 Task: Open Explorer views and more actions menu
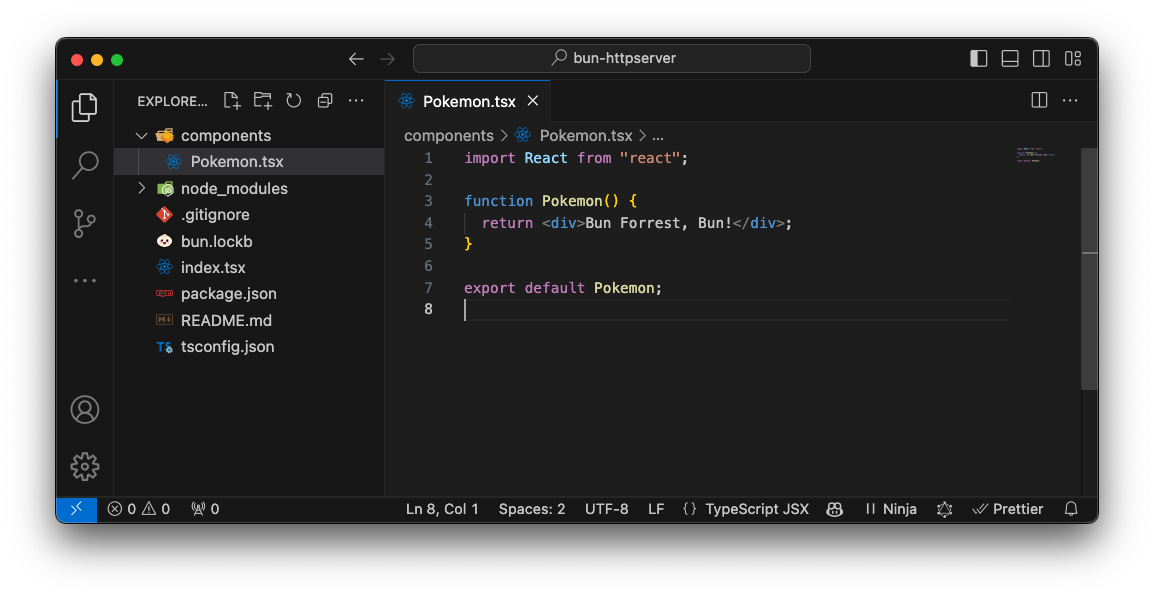356,101
